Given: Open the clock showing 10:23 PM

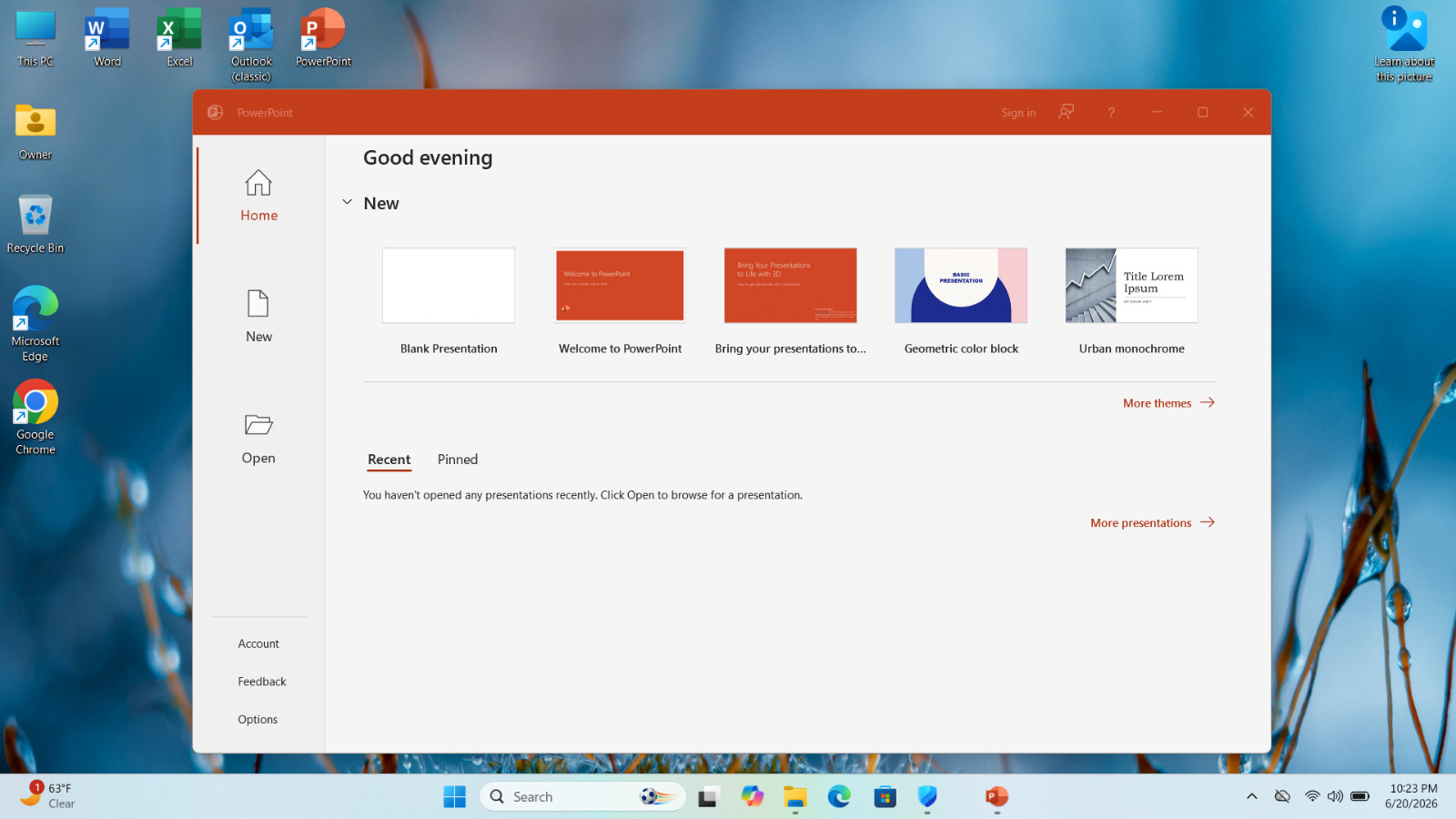Looking at the screenshot, I should (x=1412, y=796).
